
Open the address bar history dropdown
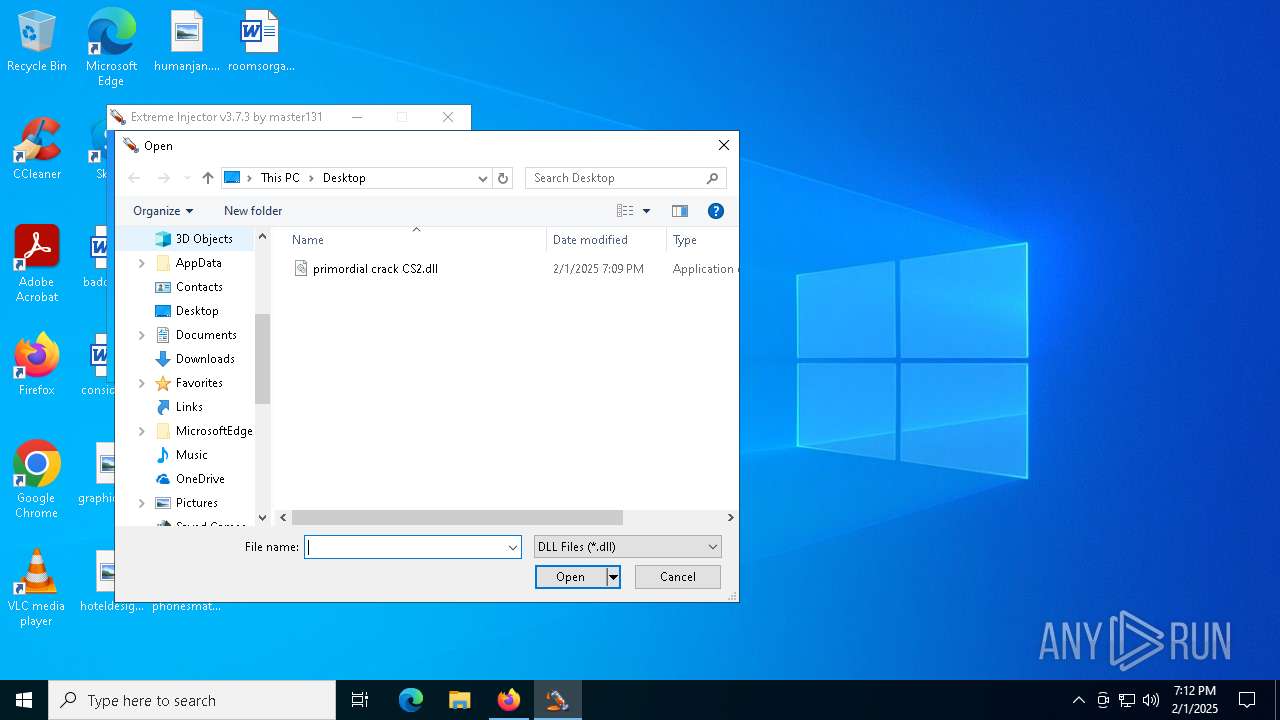483,178
